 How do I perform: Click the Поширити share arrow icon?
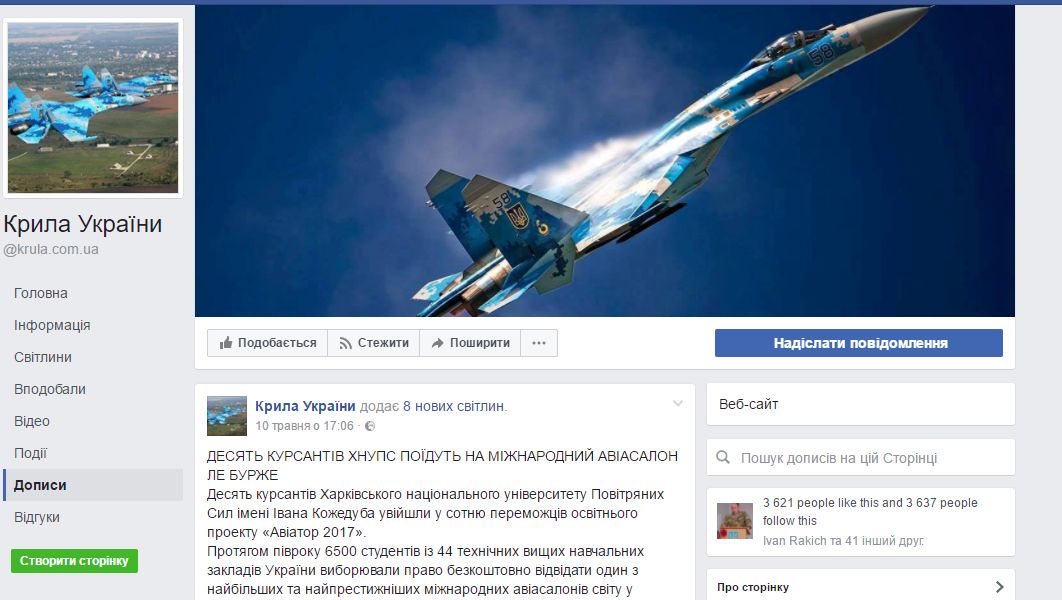point(438,343)
